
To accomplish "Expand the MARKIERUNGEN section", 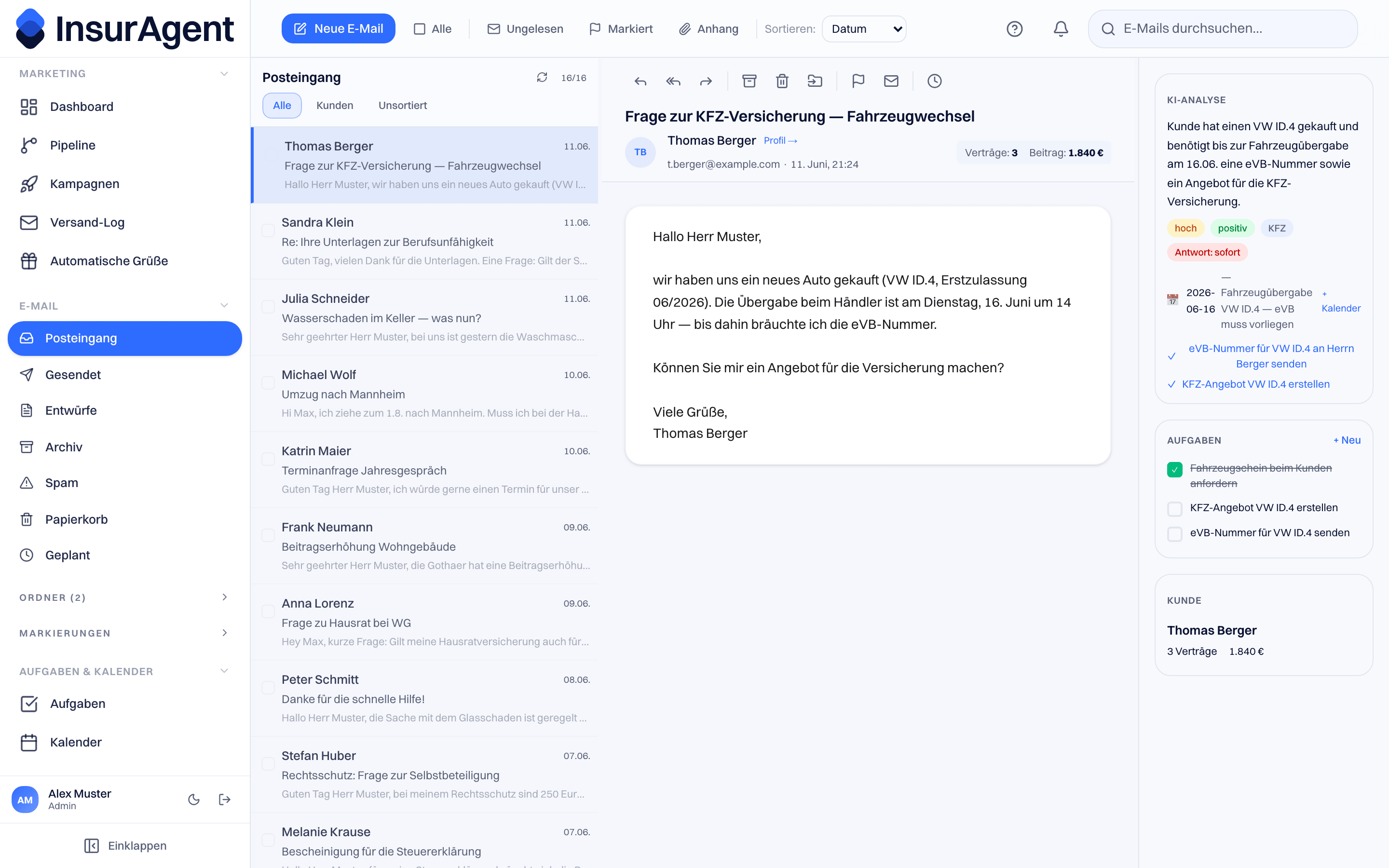I will 224,633.
